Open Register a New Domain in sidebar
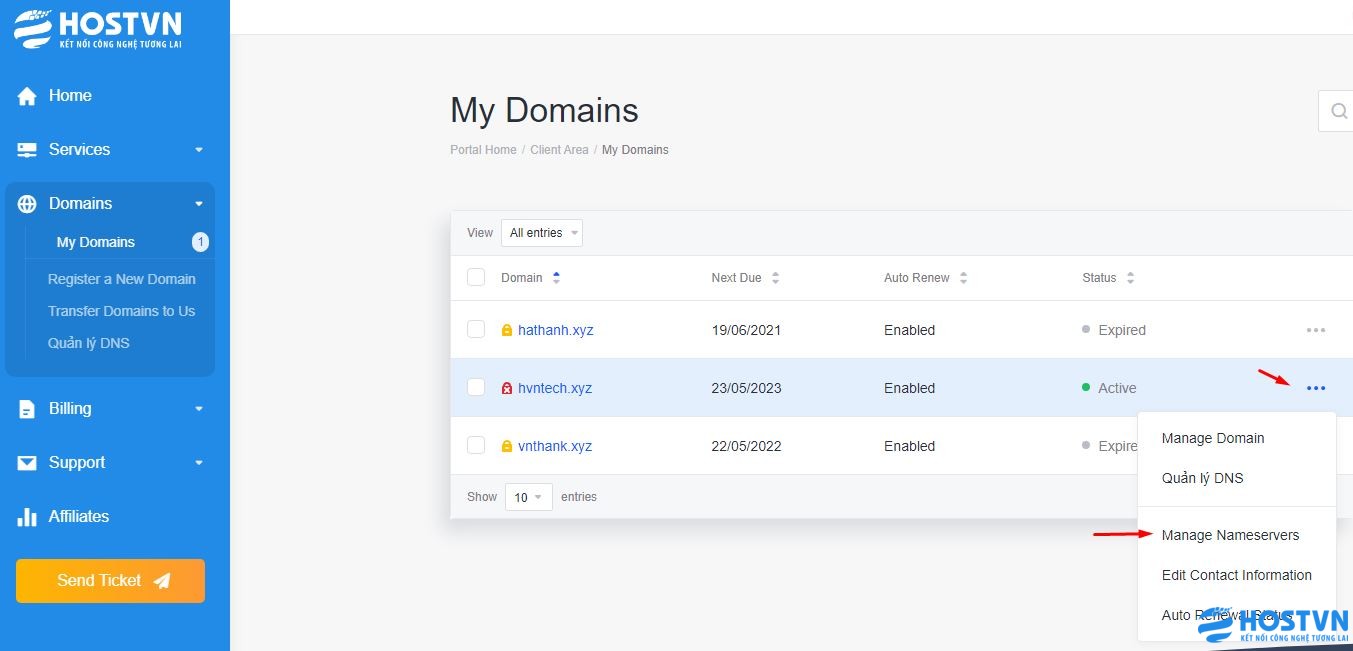This screenshot has width=1353, height=651. (122, 279)
